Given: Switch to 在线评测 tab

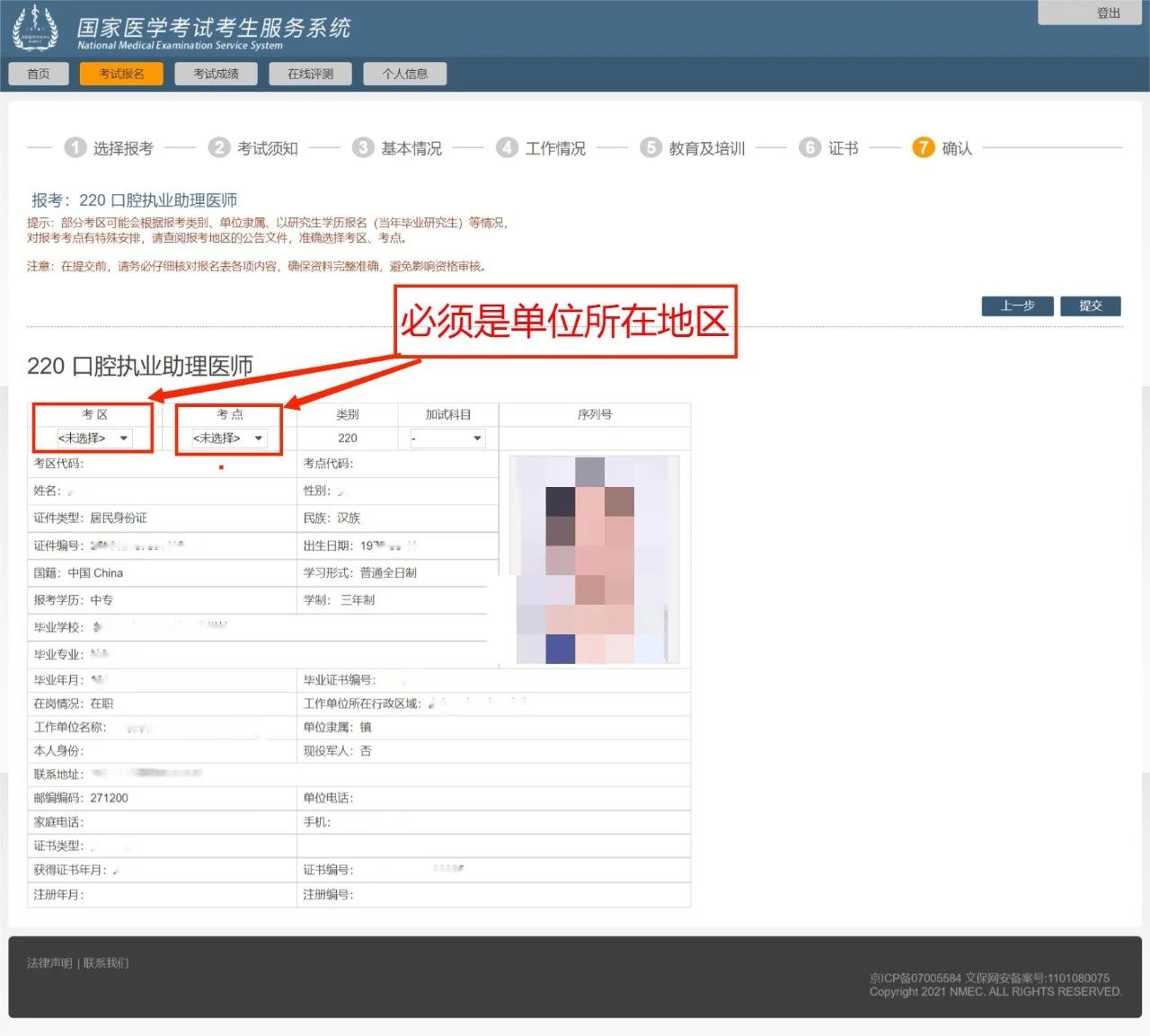Looking at the screenshot, I should point(310,74).
